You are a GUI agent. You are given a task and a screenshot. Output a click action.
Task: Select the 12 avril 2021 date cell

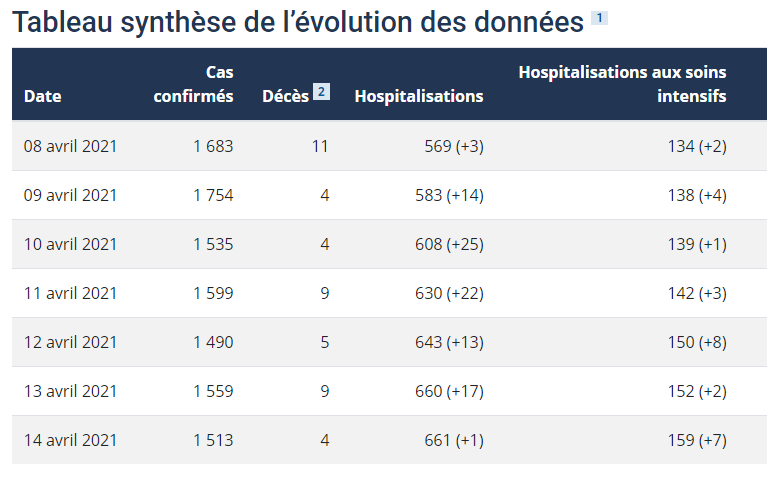[70, 342]
